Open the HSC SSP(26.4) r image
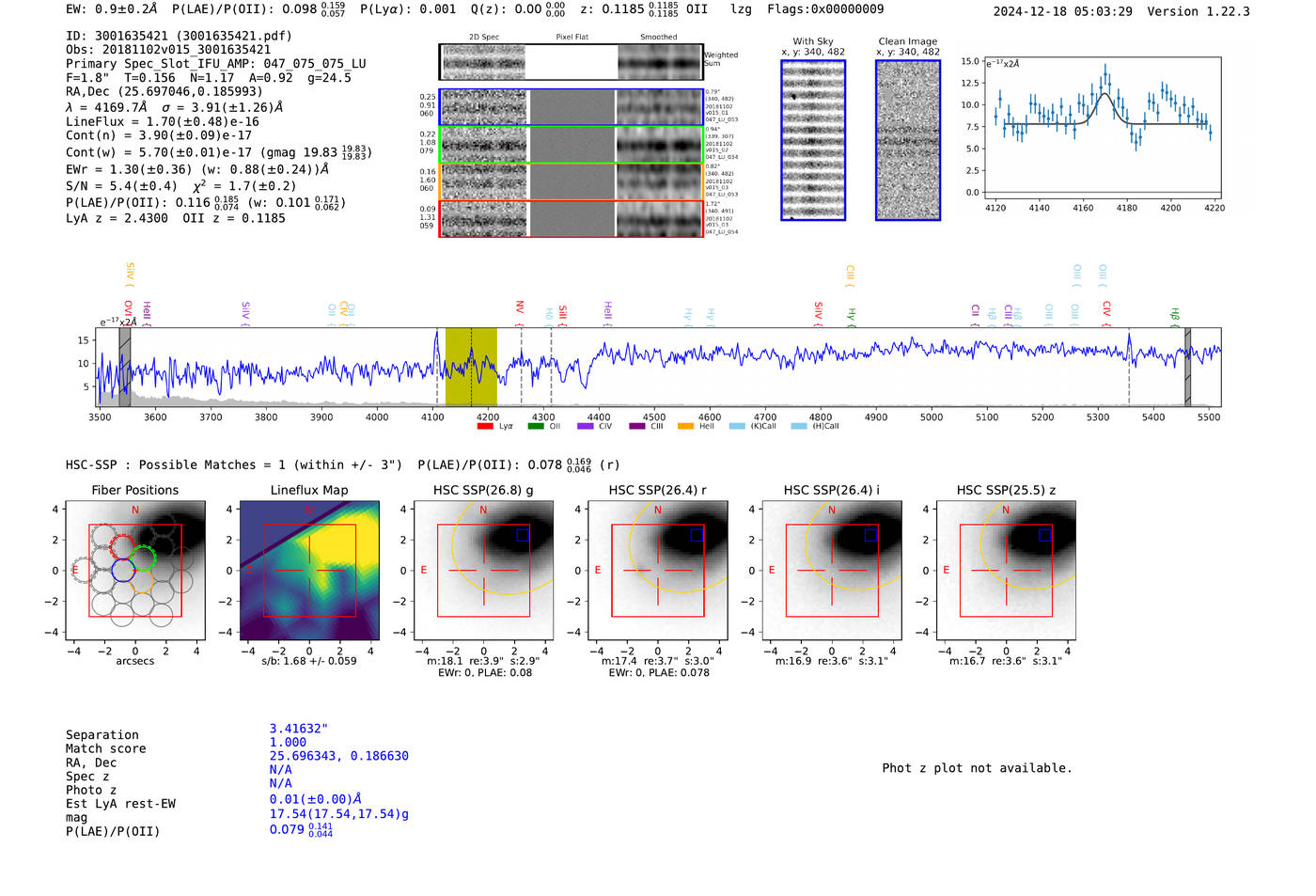 [658, 572]
